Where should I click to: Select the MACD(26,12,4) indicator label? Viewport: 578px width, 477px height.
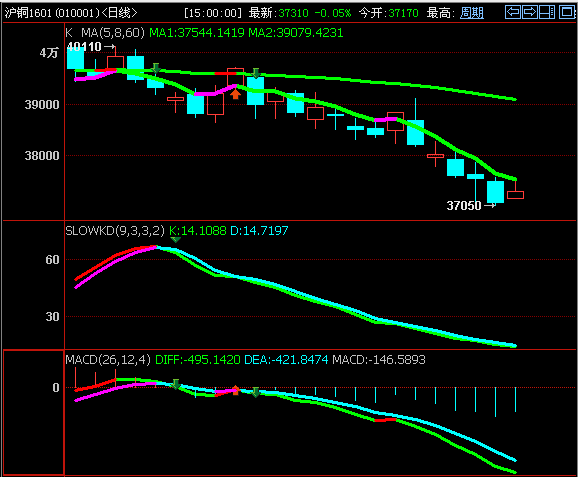tap(108, 359)
